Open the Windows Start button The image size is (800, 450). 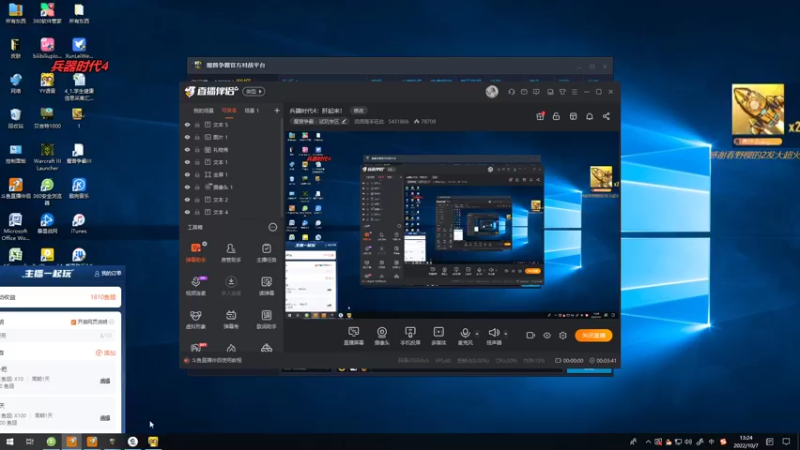pos(10,441)
